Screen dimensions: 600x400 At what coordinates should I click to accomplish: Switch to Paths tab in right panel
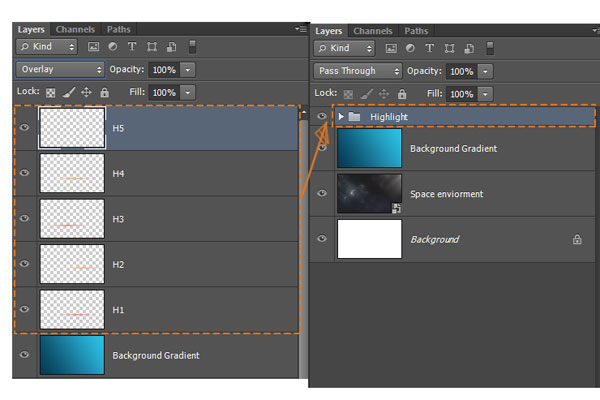coord(416,31)
